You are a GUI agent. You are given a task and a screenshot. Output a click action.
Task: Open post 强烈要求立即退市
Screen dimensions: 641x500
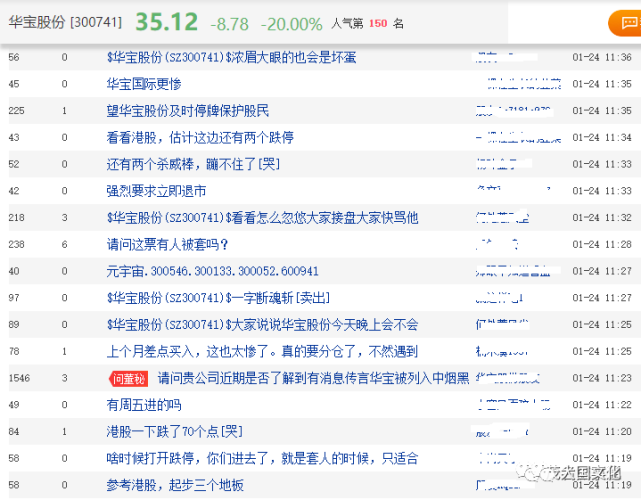pos(156,191)
